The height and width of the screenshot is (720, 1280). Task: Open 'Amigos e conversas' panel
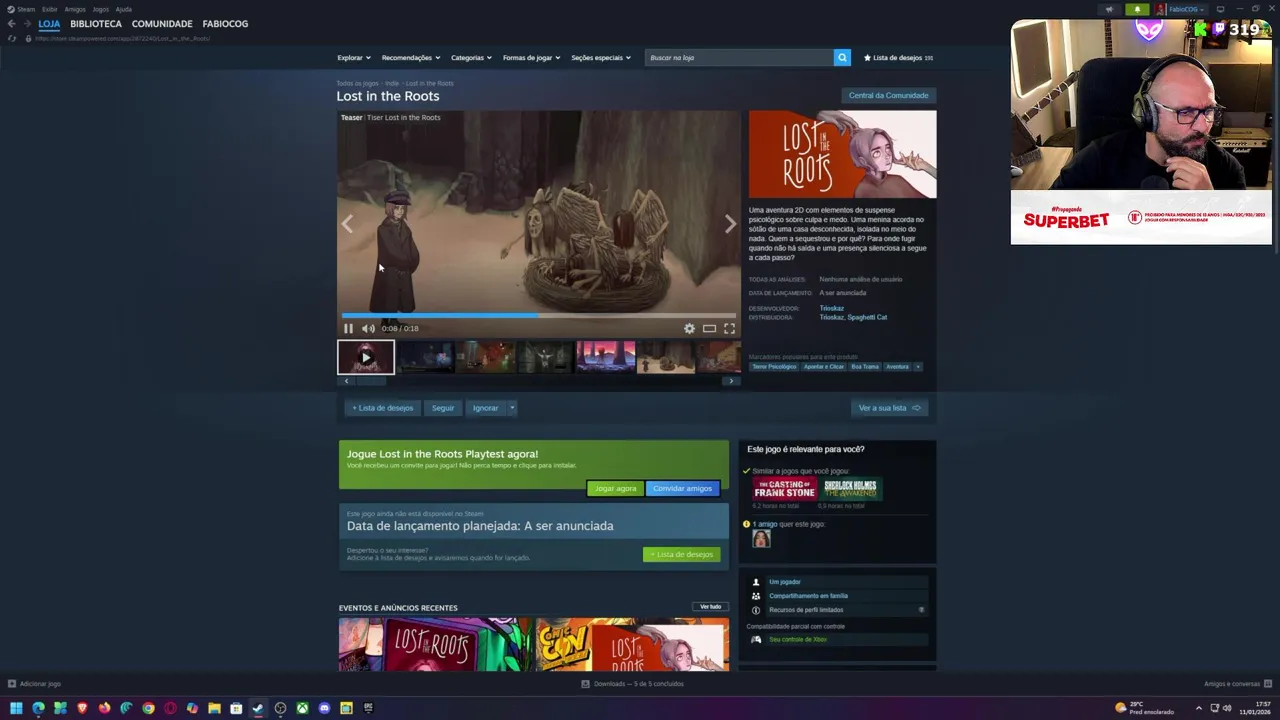(x=1237, y=684)
